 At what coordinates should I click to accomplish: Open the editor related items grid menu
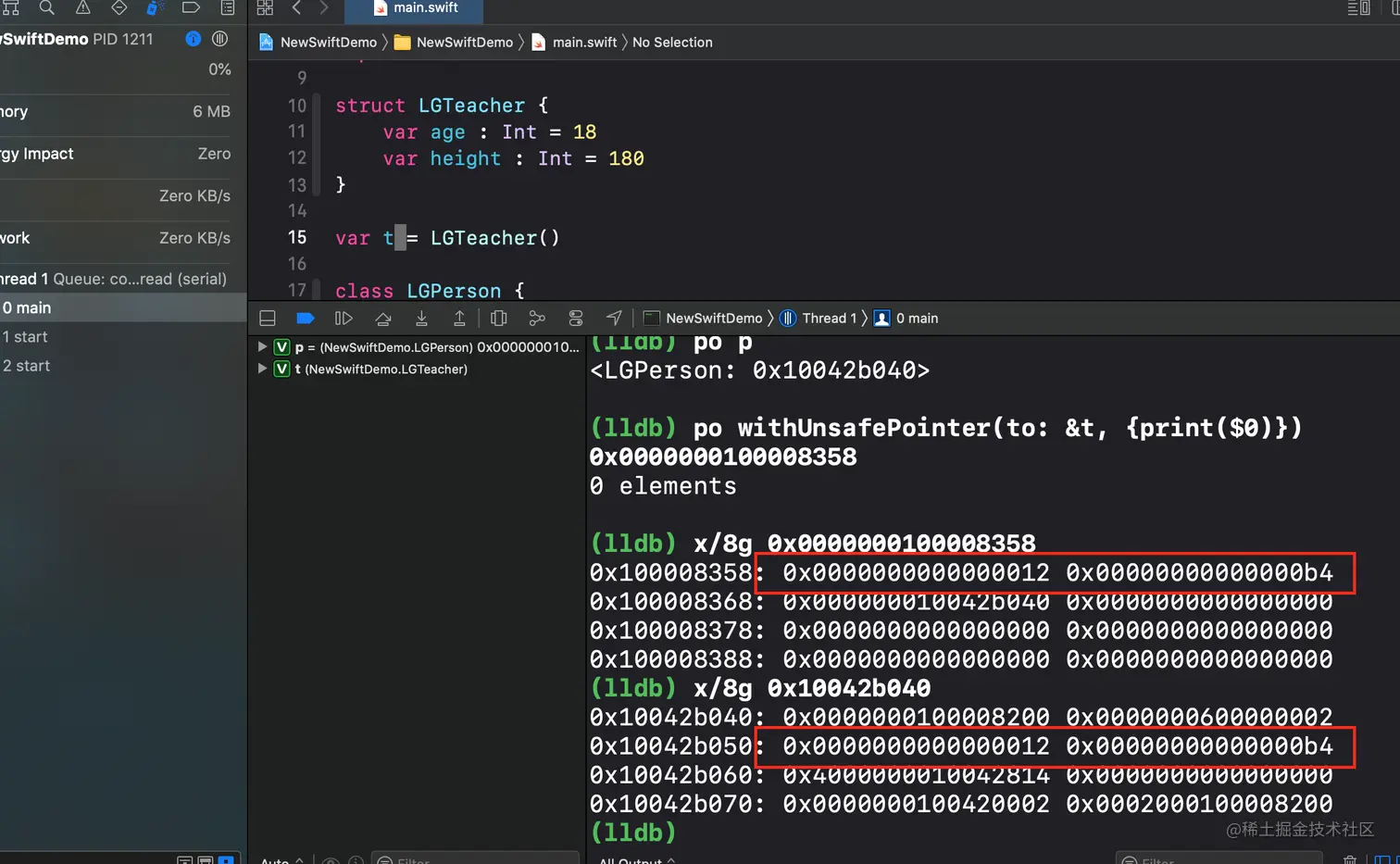[265, 8]
